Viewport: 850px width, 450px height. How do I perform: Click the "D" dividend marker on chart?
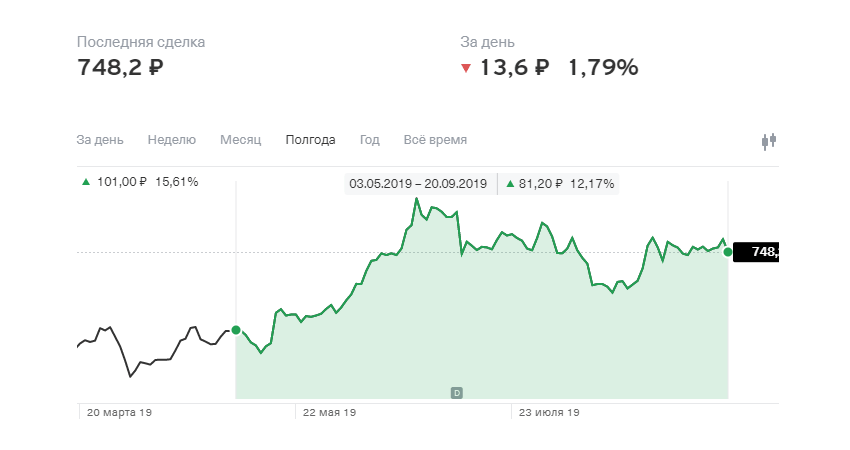456,392
